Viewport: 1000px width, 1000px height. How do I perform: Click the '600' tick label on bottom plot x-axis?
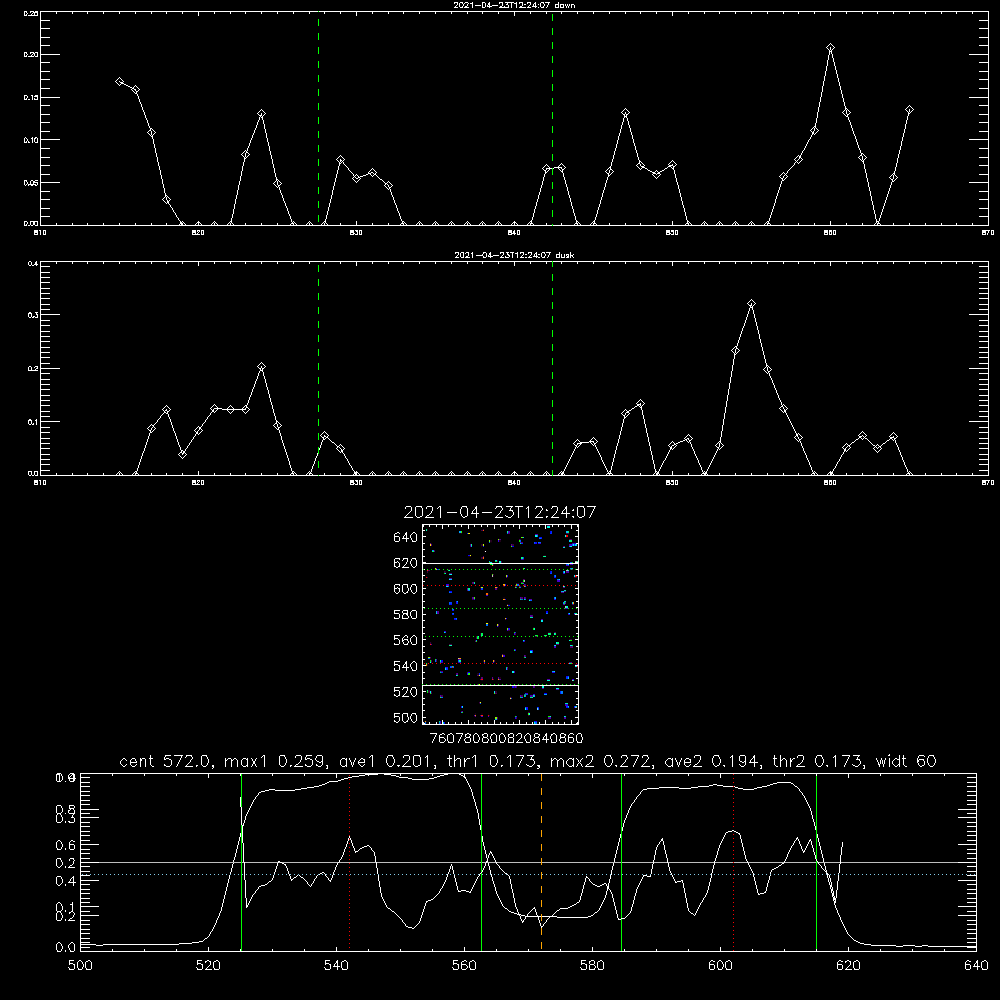pyautogui.click(x=721, y=966)
